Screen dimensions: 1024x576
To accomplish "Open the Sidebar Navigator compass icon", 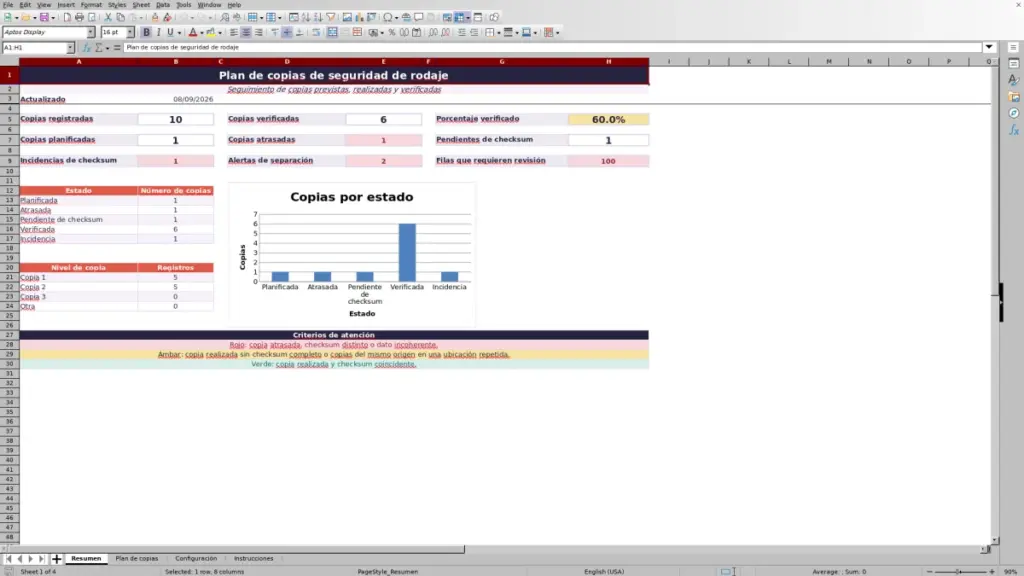I will click(x=1014, y=114).
